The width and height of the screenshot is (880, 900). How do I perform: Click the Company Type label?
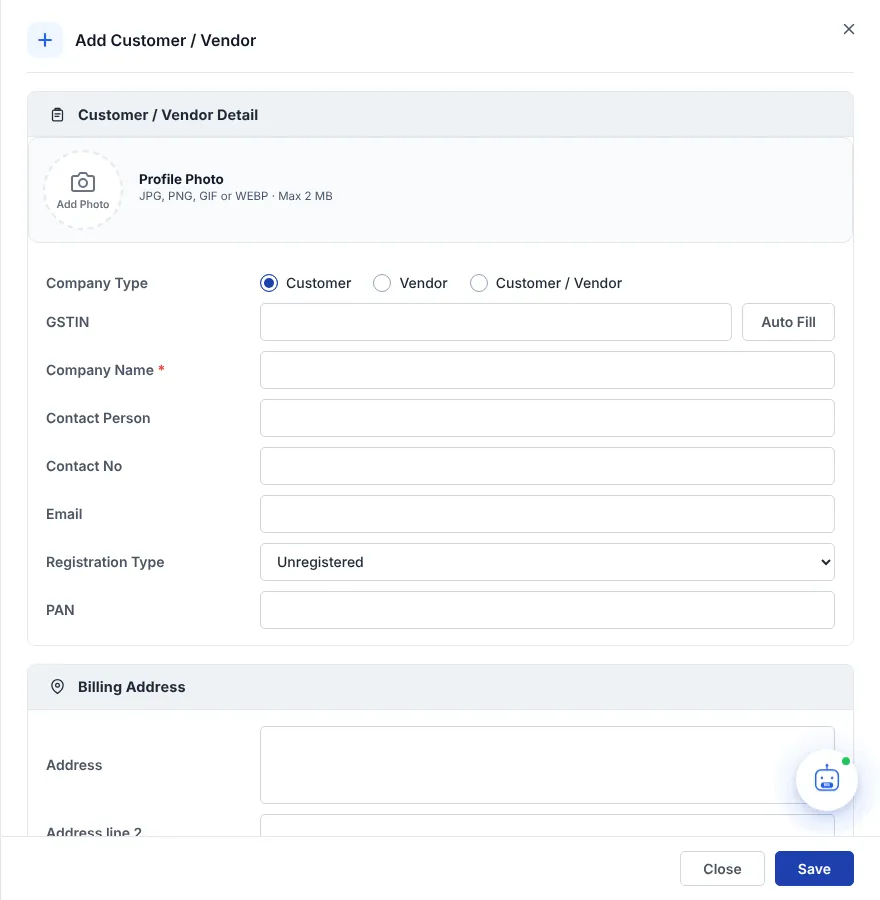97,283
